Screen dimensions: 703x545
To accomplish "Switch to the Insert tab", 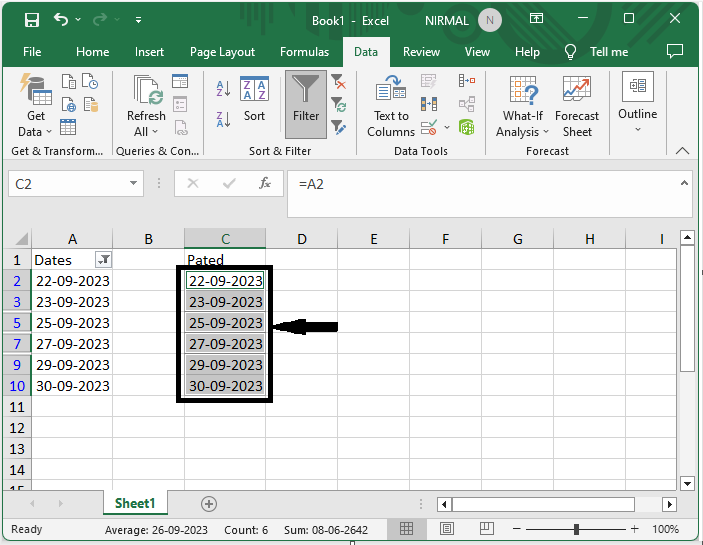I will 149,52.
